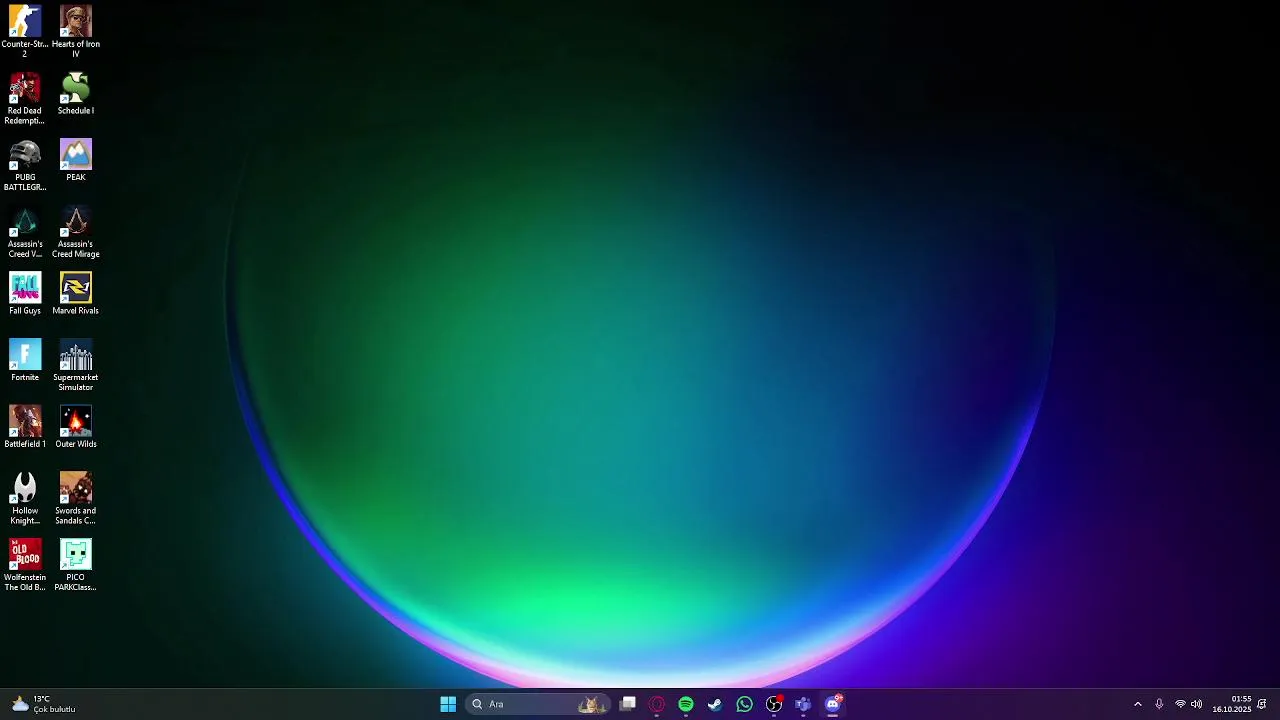Select the Outer Wilds desktop icon

point(76,427)
